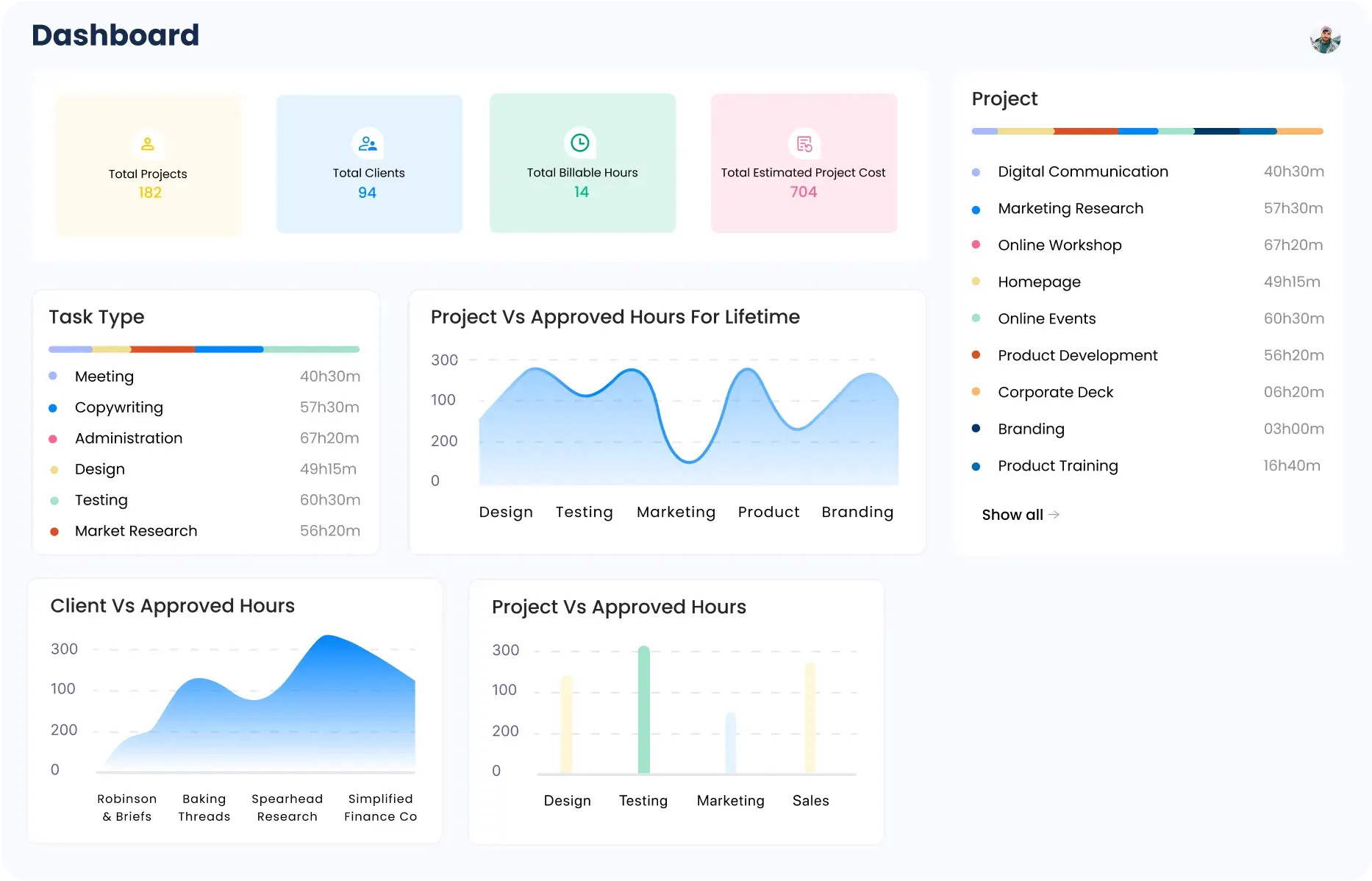The width and height of the screenshot is (1372, 881).
Task: Click the number 704 under Estimated Project Cost
Action: [x=804, y=192]
